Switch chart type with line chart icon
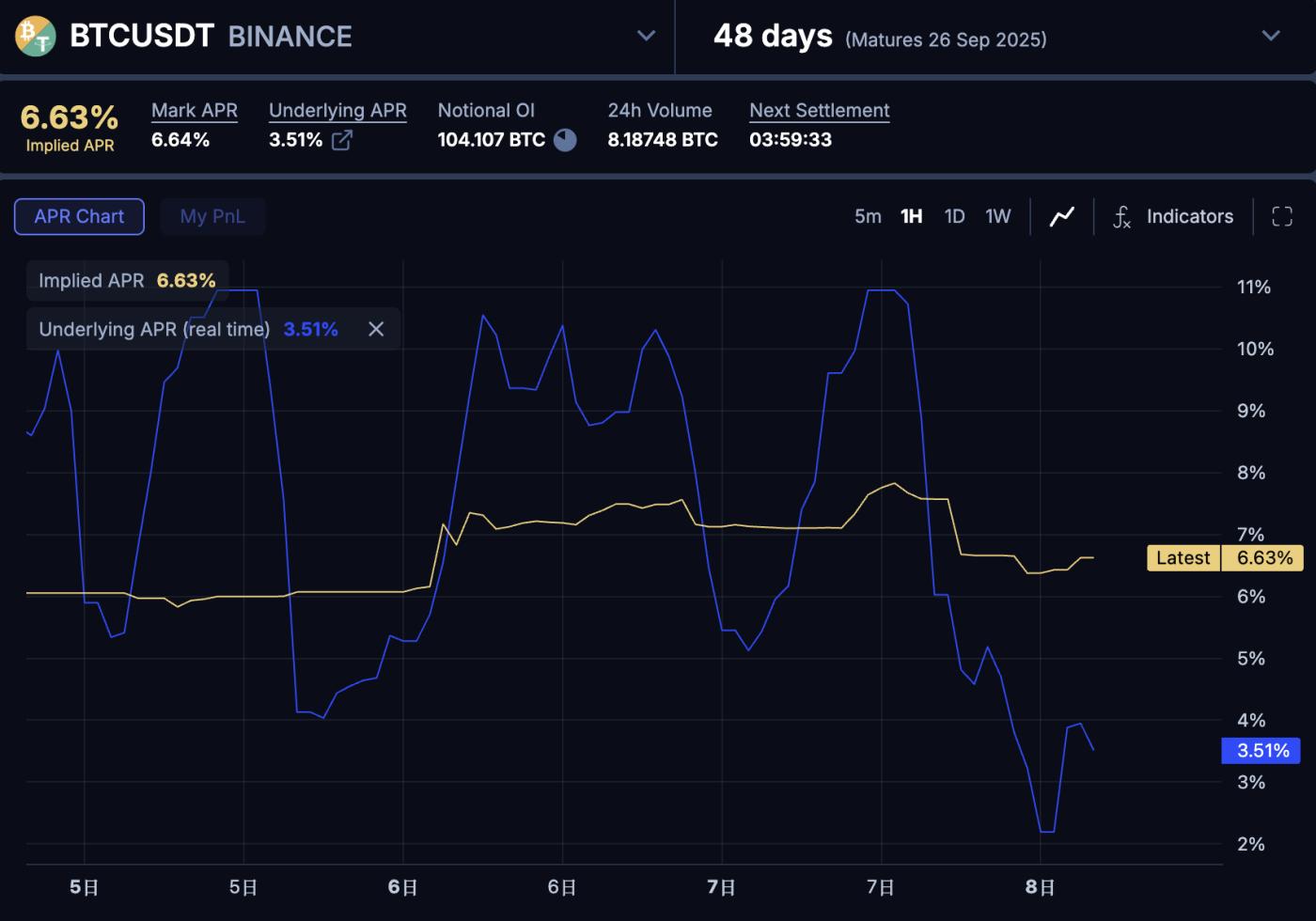This screenshot has width=1316, height=921. pyautogui.click(x=1061, y=217)
